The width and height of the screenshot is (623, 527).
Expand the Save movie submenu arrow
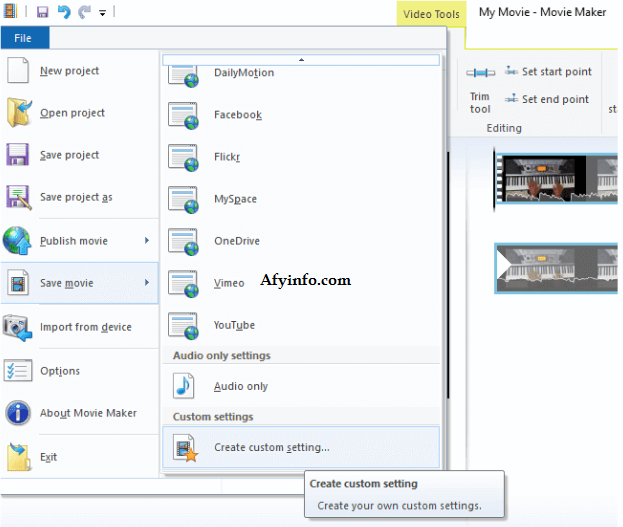pos(147,283)
